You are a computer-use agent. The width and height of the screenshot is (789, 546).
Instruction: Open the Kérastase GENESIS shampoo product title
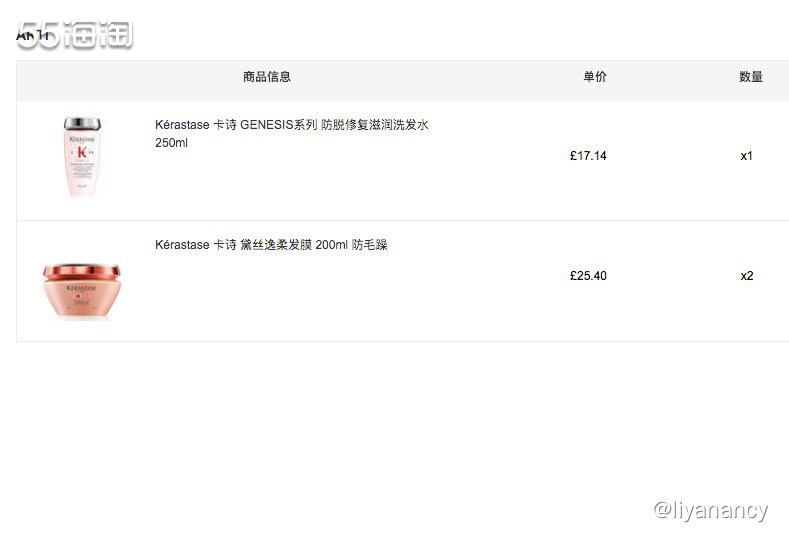pos(291,126)
